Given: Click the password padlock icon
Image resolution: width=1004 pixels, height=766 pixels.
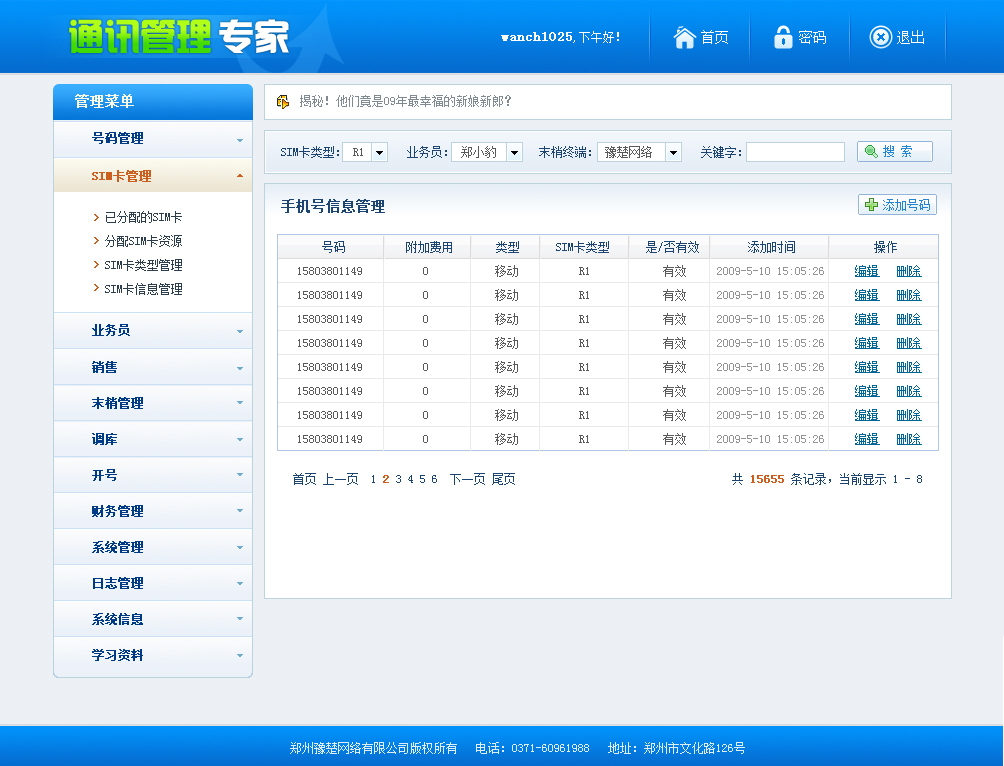Looking at the screenshot, I should [782, 37].
